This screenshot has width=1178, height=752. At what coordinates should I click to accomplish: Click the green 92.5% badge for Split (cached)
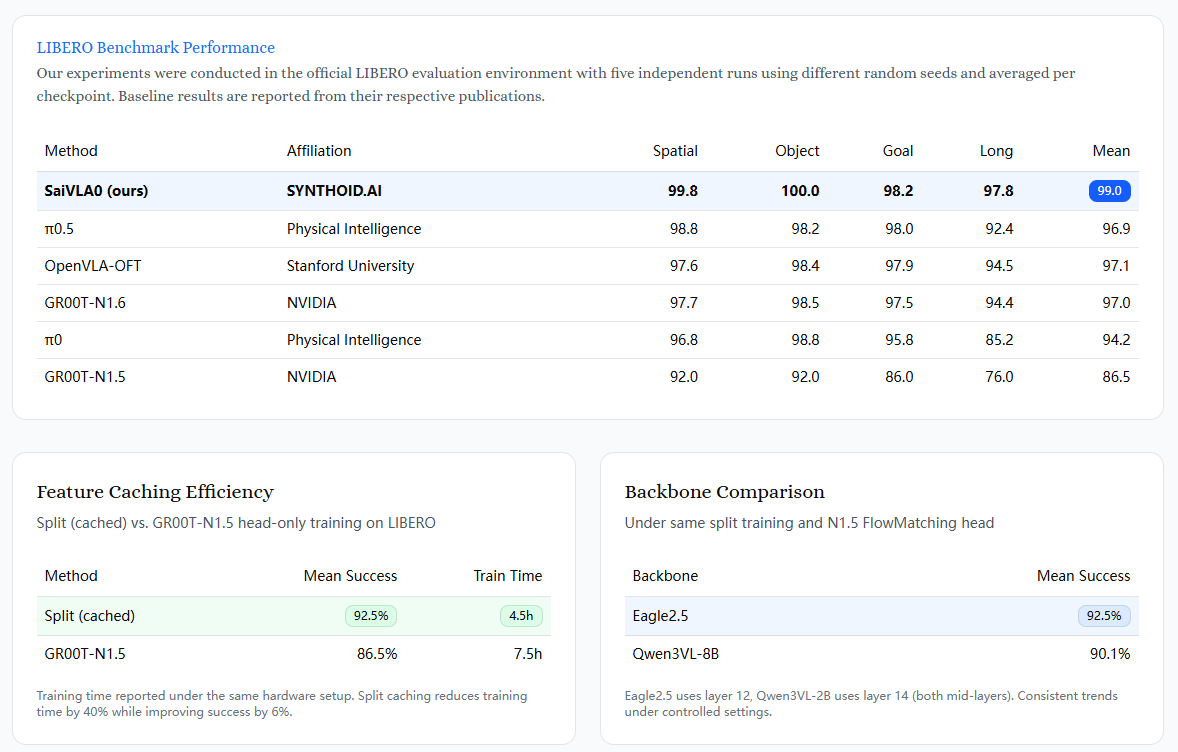click(x=371, y=616)
